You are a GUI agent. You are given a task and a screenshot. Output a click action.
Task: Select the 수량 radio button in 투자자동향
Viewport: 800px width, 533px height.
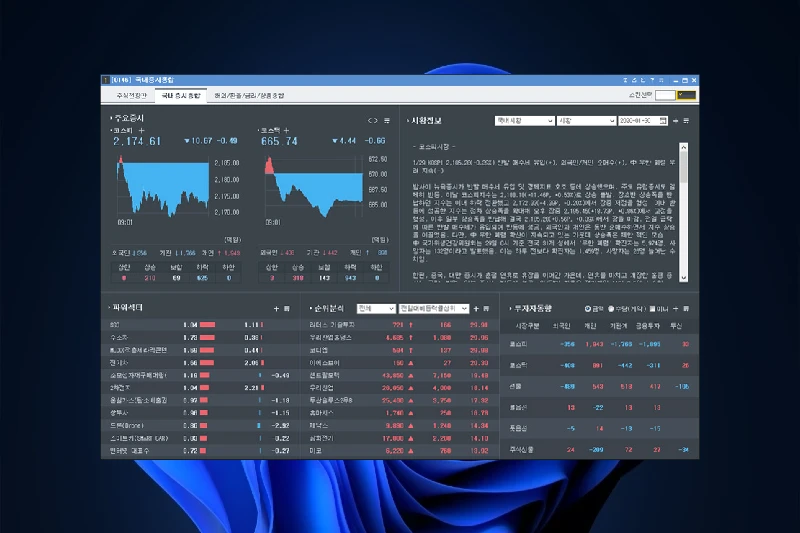610,309
